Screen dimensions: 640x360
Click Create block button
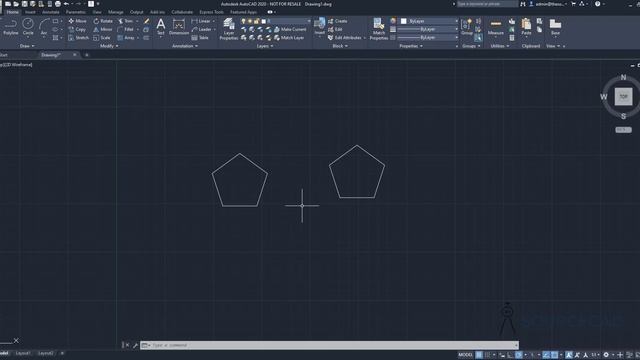tap(338, 21)
